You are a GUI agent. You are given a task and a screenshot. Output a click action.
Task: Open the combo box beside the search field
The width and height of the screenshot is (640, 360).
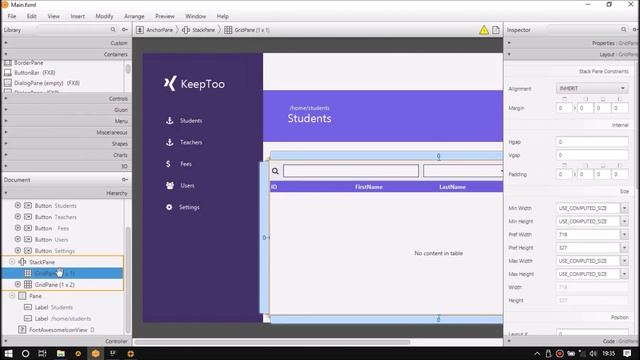tap(463, 171)
